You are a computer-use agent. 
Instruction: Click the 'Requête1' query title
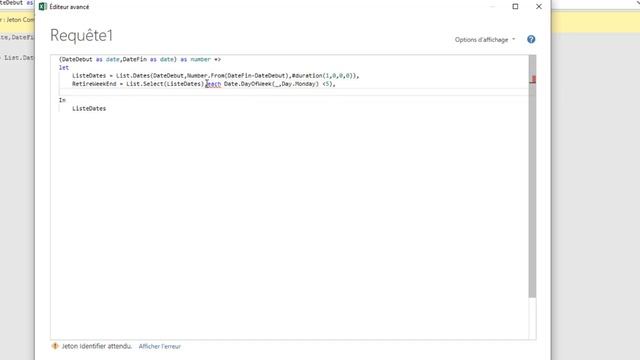click(x=81, y=35)
